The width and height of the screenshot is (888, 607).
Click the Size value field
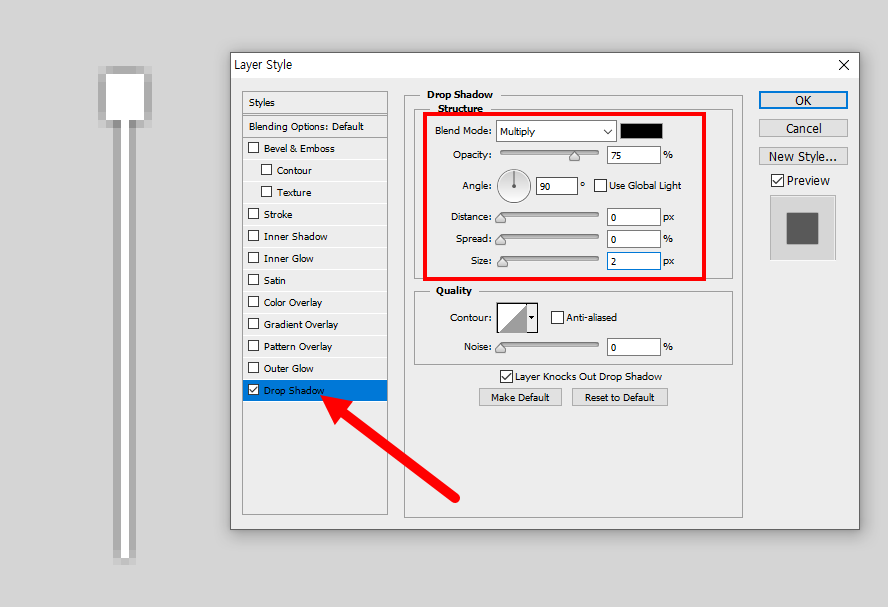coord(634,261)
